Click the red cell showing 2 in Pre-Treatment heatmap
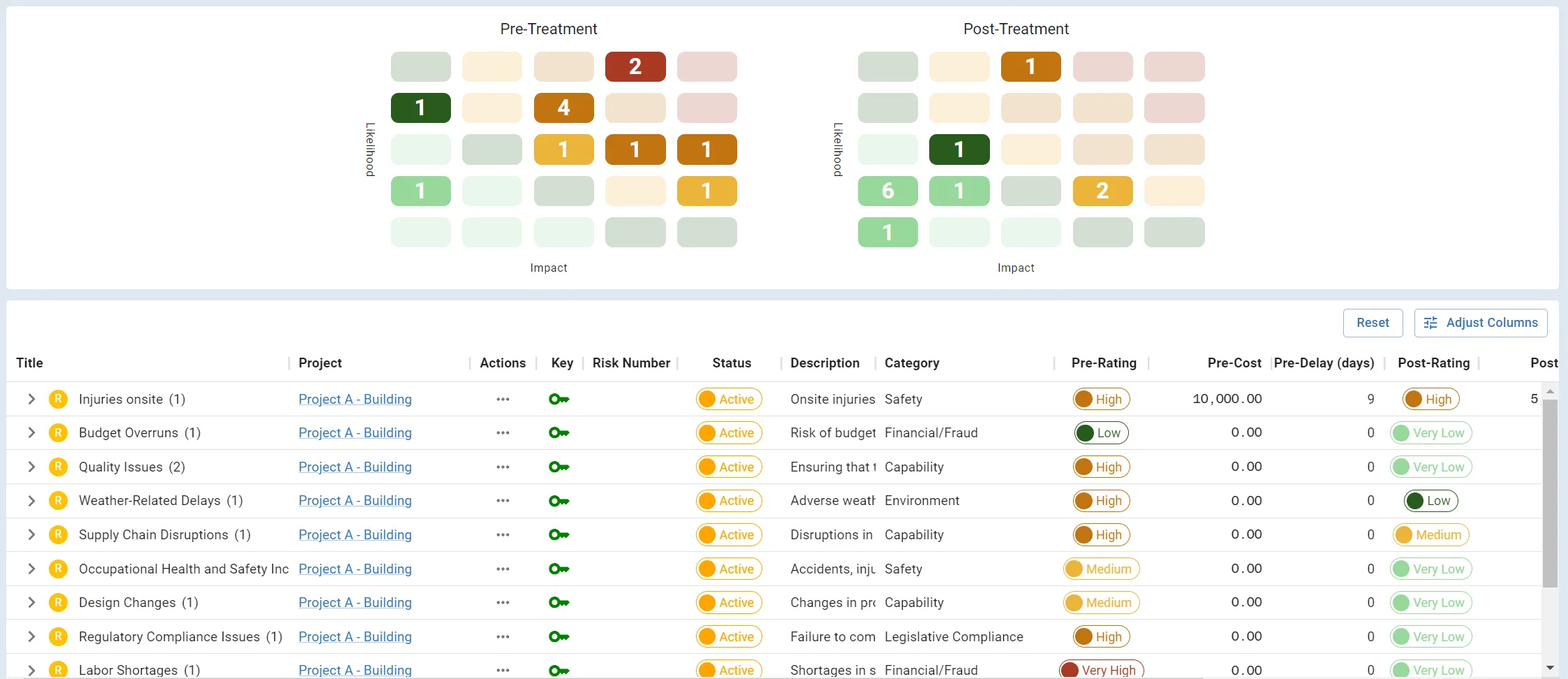The height and width of the screenshot is (679, 1568). (x=634, y=66)
